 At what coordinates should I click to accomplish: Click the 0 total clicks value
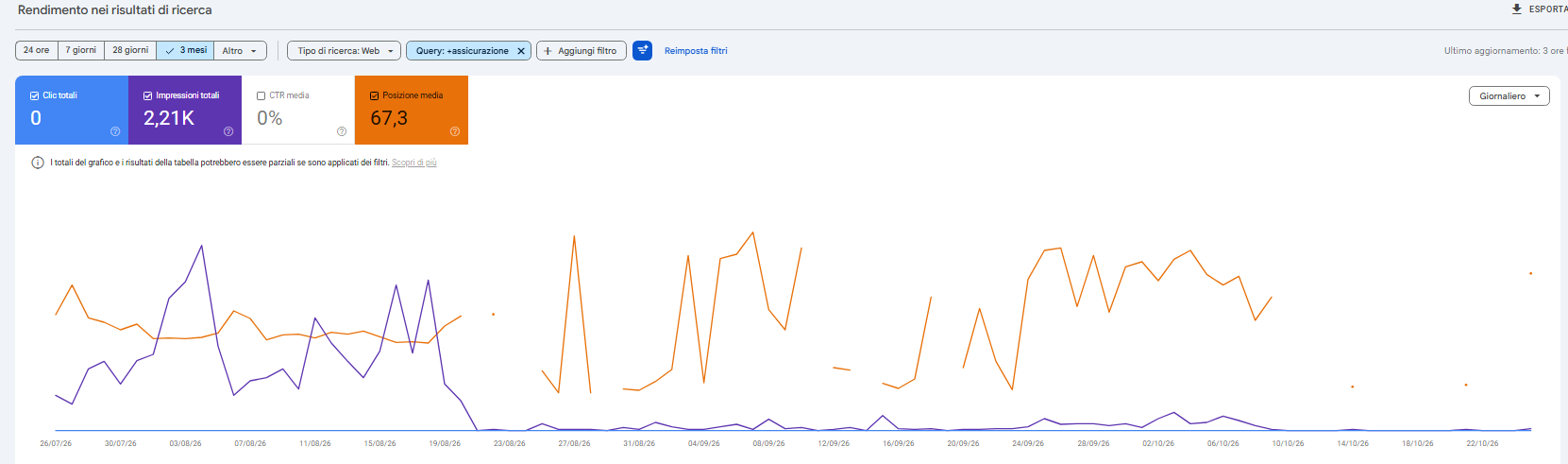tap(36, 118)
